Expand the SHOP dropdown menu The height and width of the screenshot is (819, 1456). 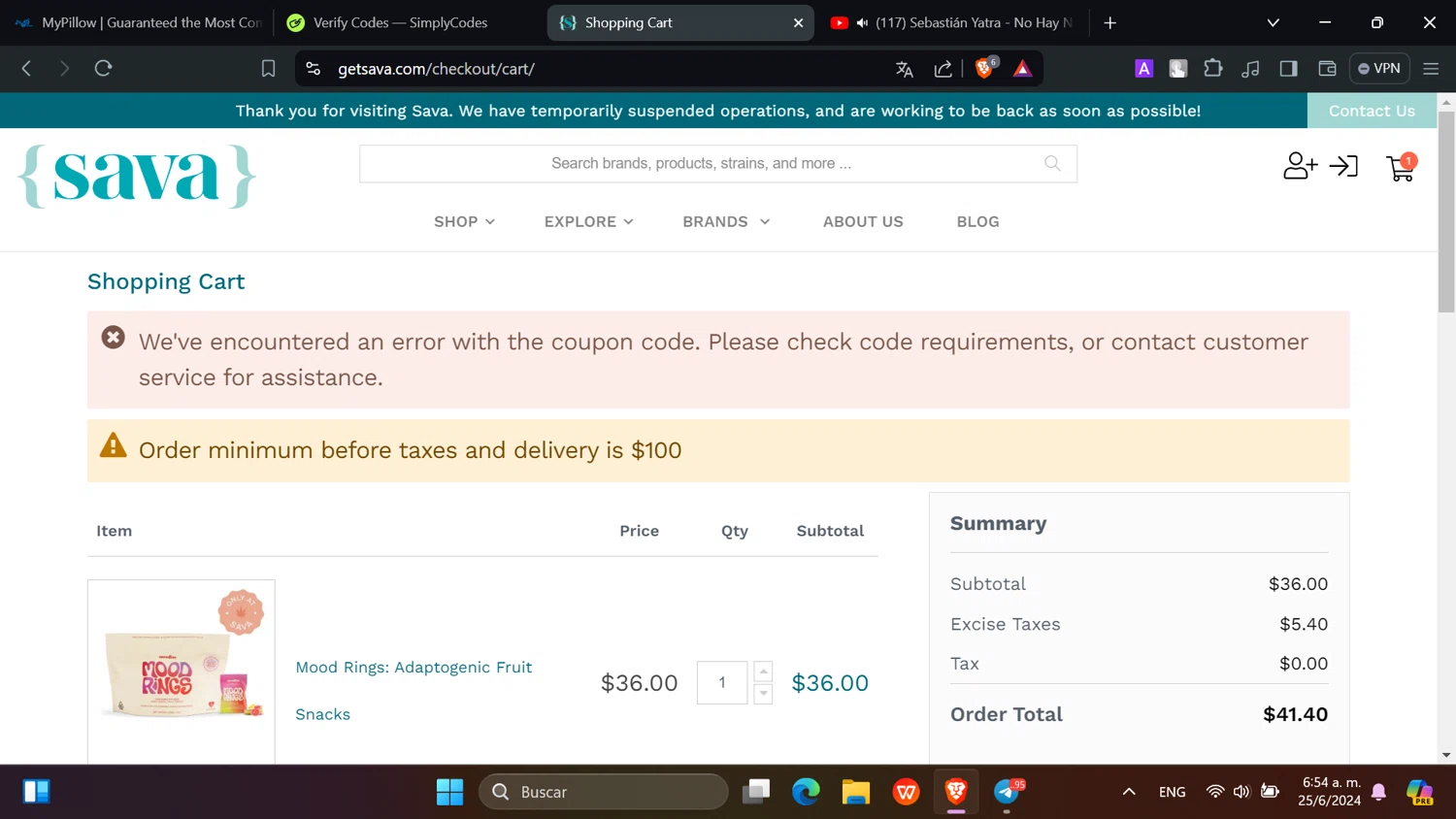[464, 221]
